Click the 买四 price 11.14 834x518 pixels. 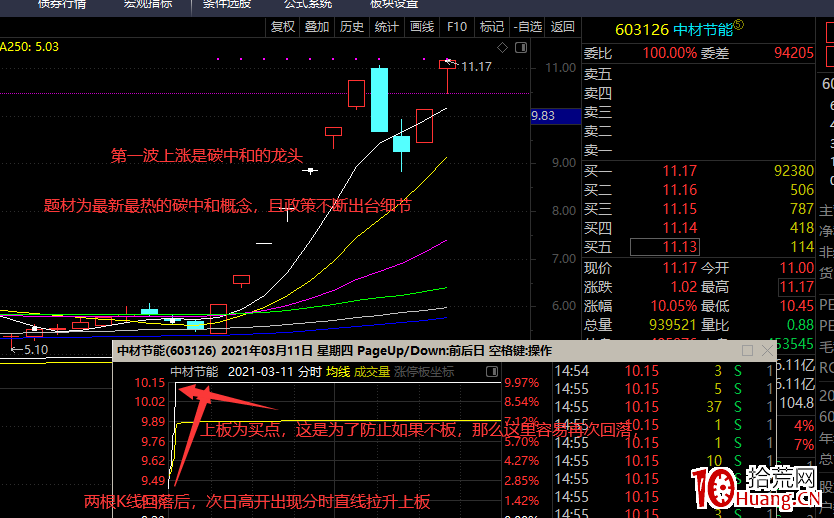[x=679, y=228]
